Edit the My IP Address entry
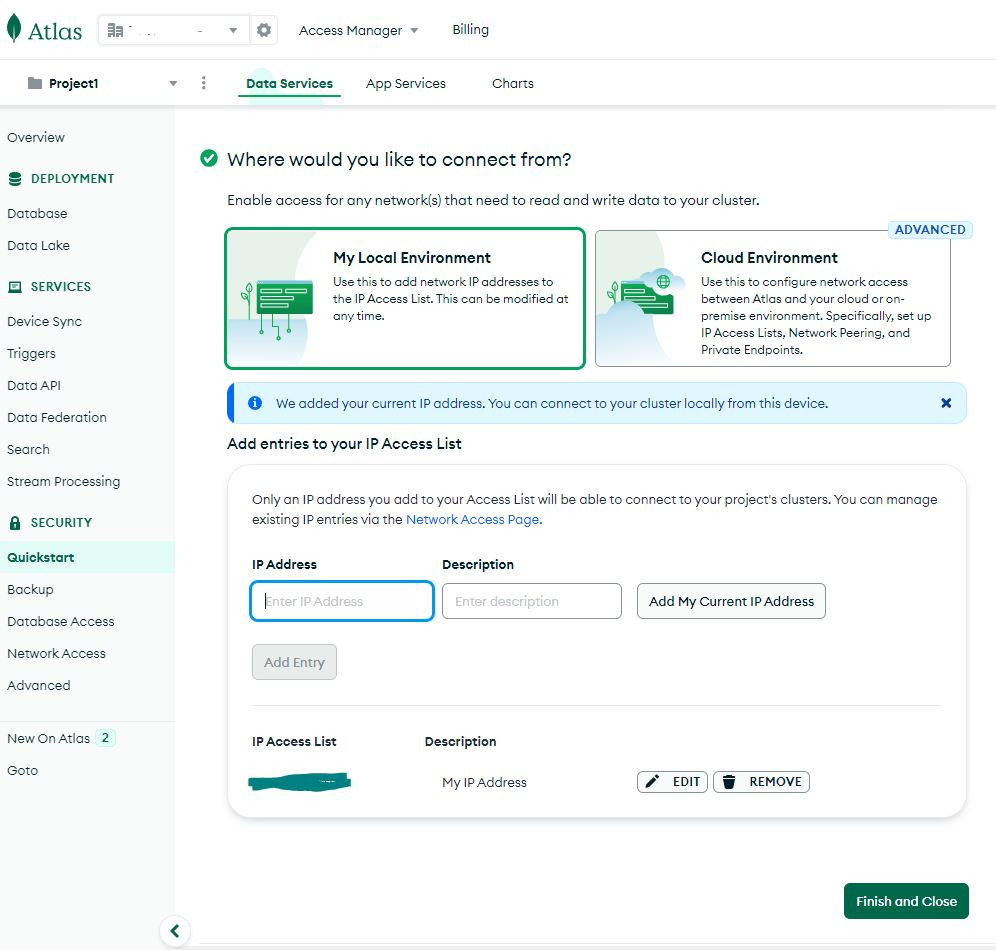Image resolution: width=996 pixels, height=950 pixels. tap(672, 782)
